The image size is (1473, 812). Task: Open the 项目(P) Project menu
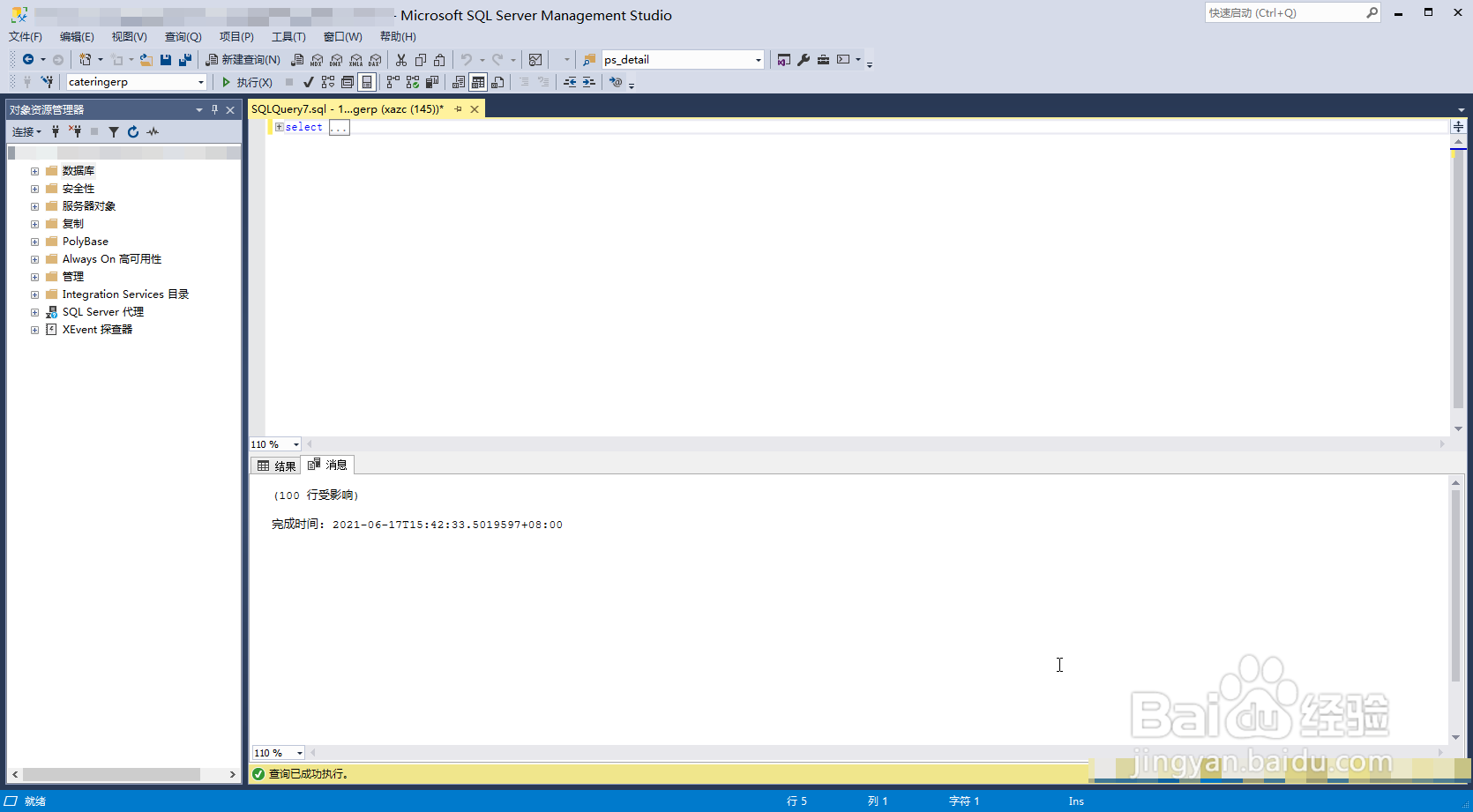[x=236, y=36]
